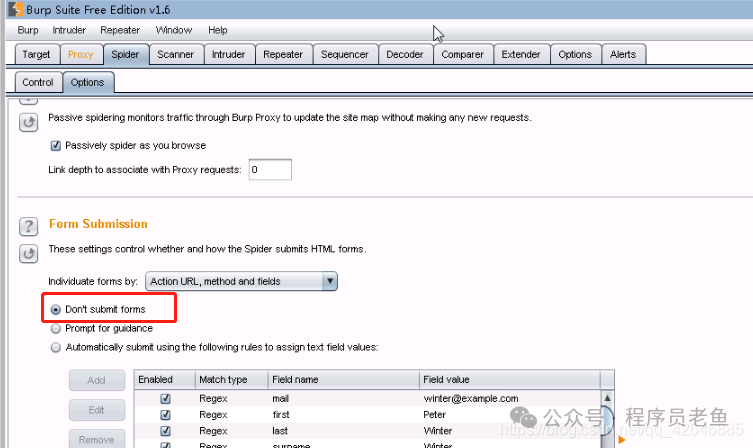
Task: Toggle Passively spider as you browse checkbox
Action: tap(56, 145)
